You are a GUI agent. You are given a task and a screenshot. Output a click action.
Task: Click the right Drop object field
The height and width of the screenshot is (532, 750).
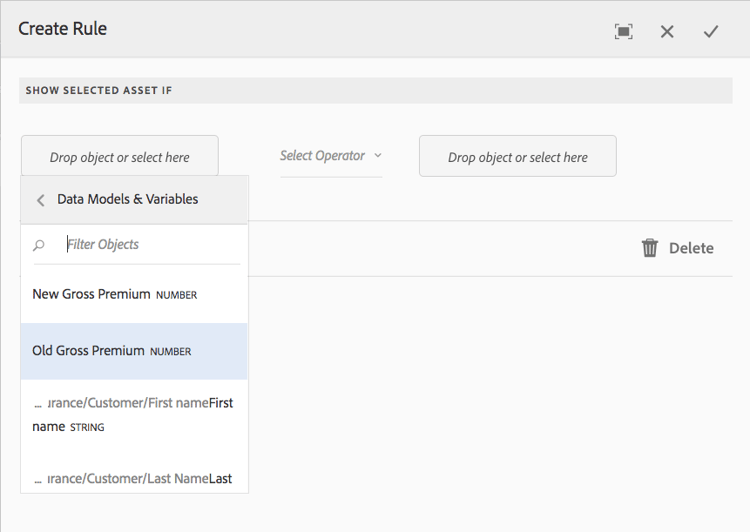click(517, 157)
